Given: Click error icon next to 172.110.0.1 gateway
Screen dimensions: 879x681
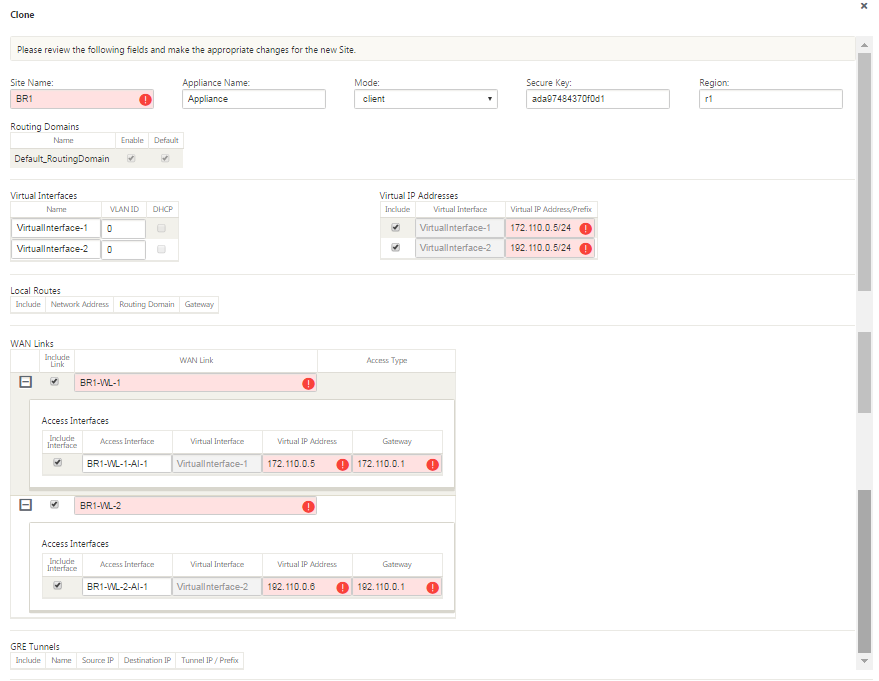Looking at the screenshot, I should click(433, 465).
